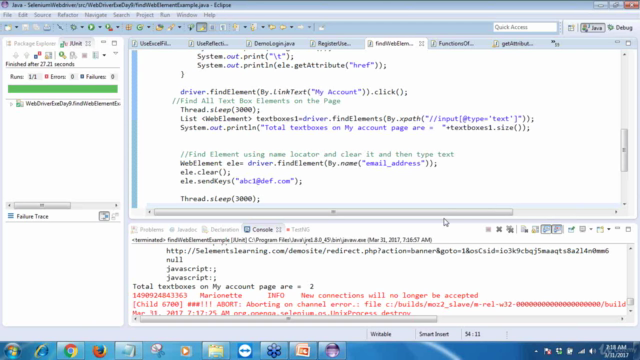The image size is (640, 360).
Task: Switch to the Debug perspective
Action: [x=620, y=27]
